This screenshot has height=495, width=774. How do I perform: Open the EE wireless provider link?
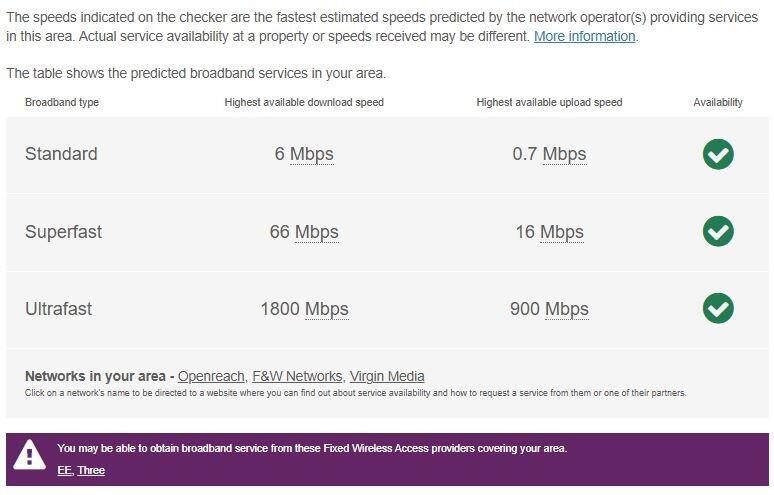(65, 470)
